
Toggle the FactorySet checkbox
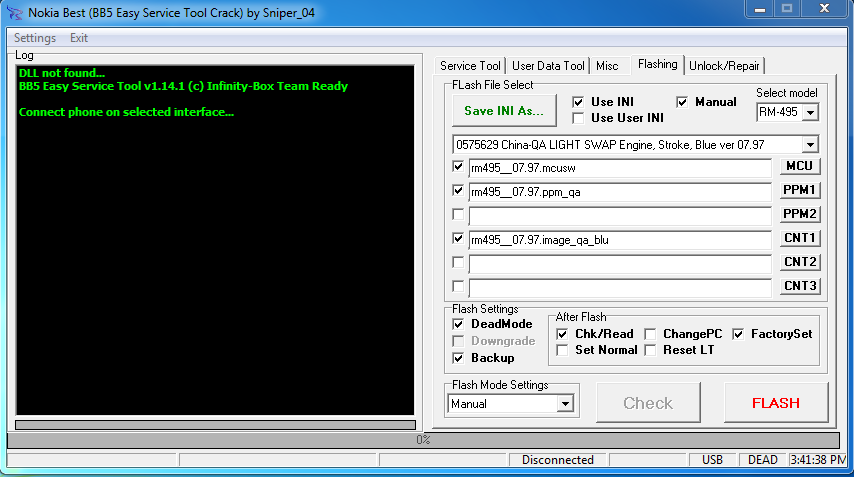click(738, 334)
